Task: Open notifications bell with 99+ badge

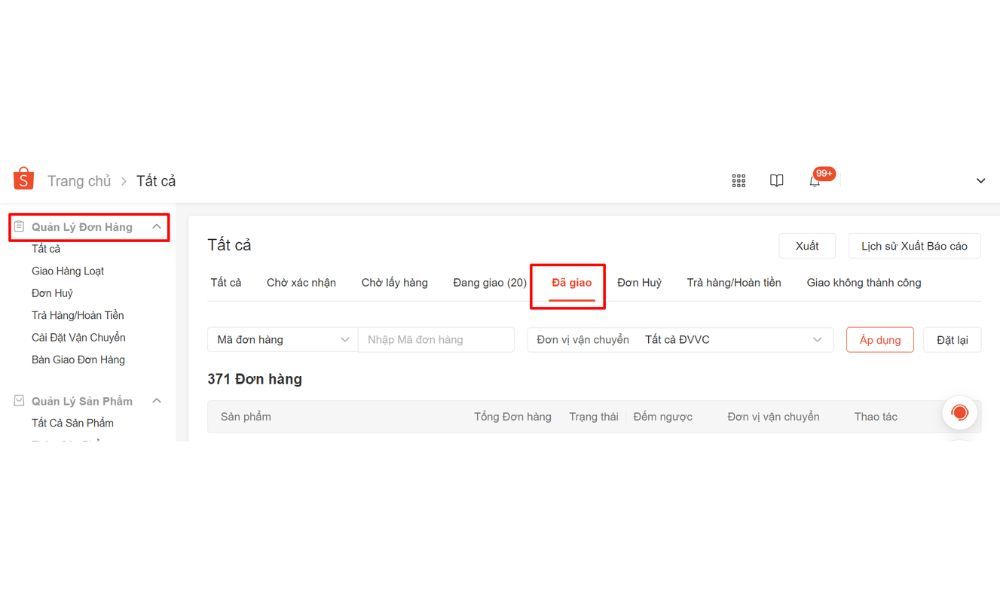Action: (816, 179)
